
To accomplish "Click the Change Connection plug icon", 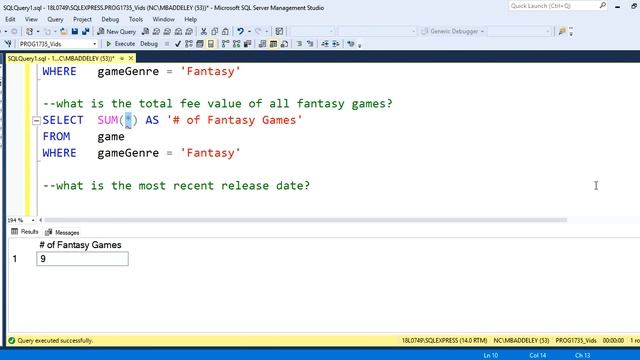I will click(8, 44).
